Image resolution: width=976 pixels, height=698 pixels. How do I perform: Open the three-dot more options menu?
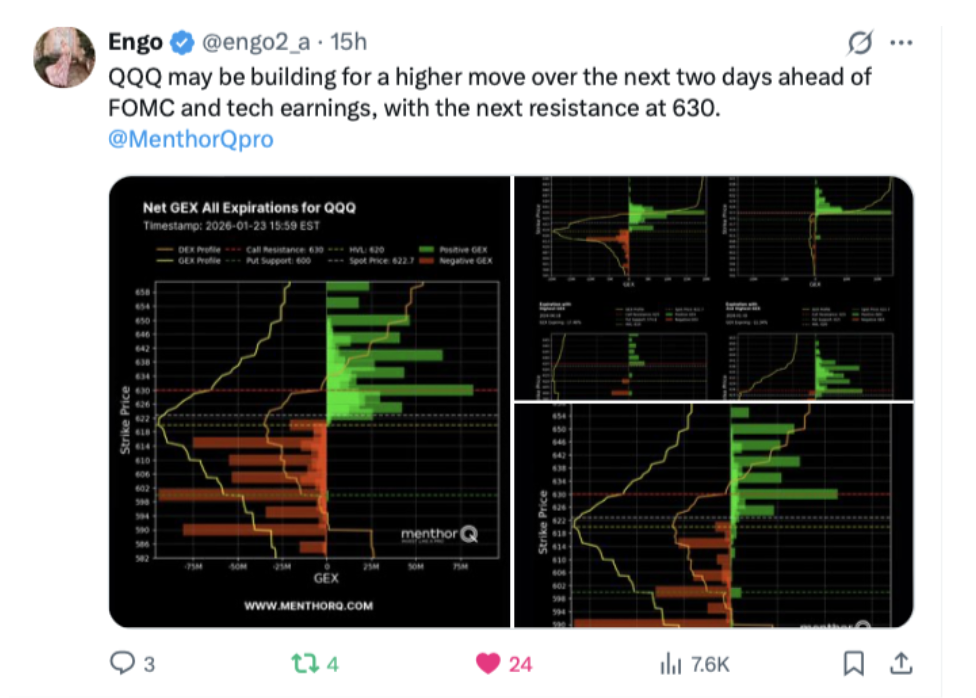900,43
